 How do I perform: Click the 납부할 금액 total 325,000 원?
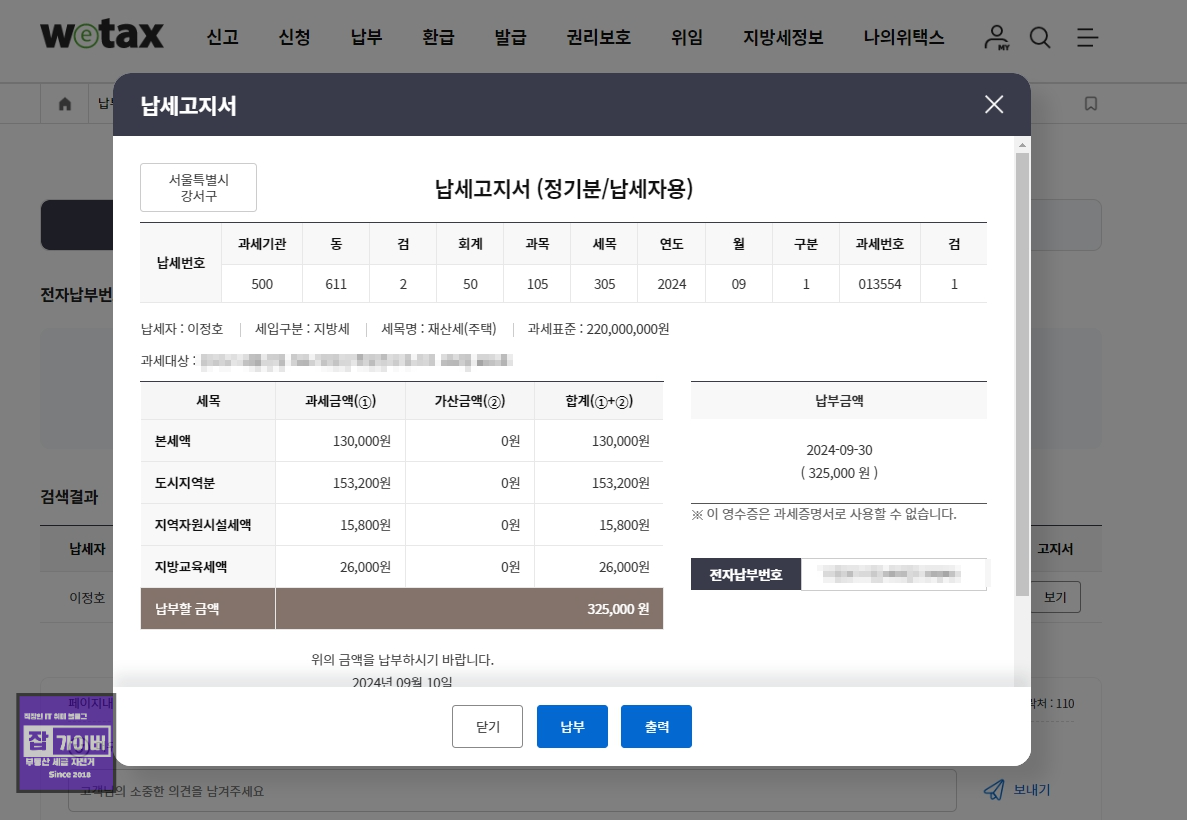618,609
